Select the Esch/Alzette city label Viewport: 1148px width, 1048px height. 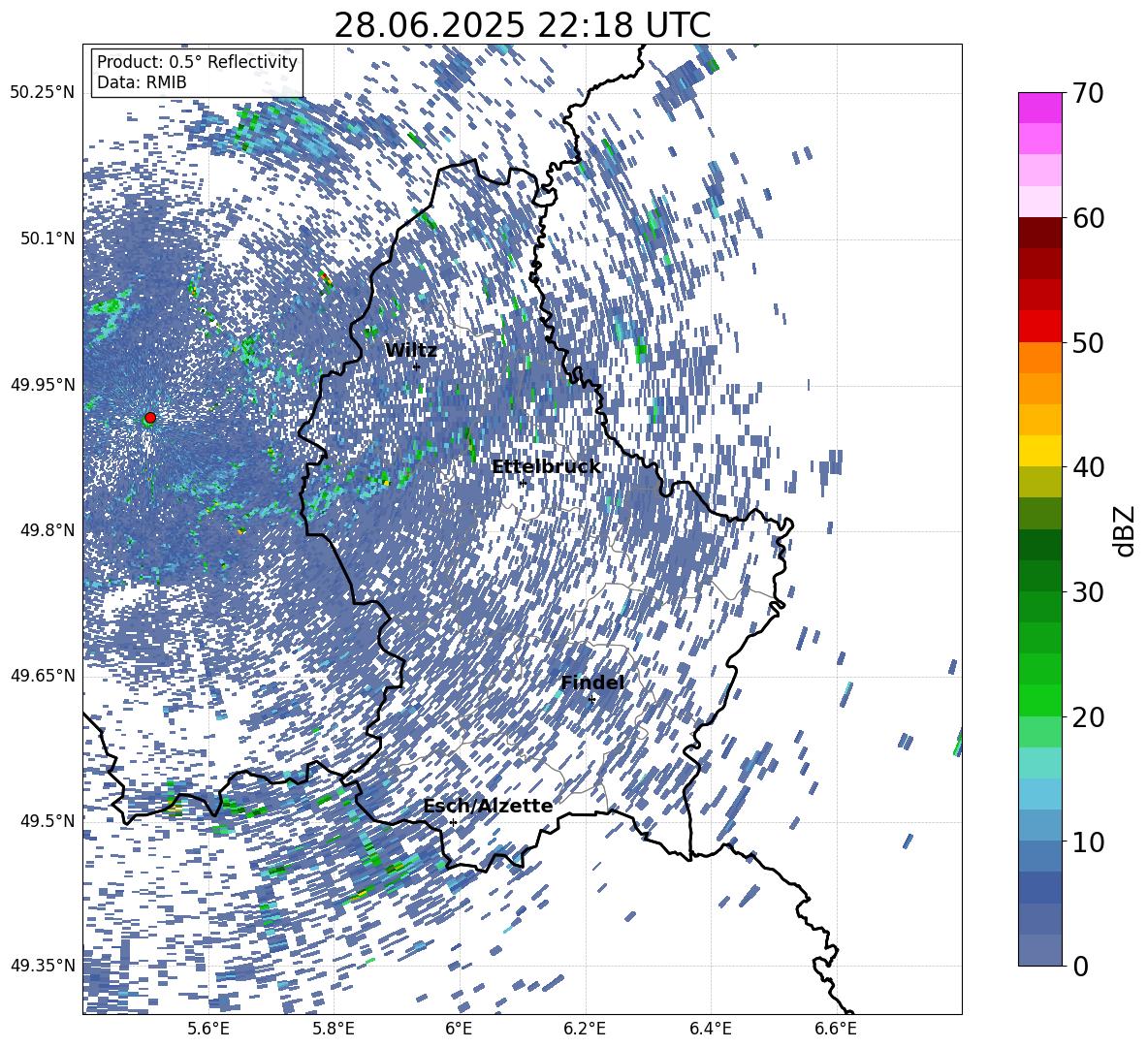tap(489, 806)
